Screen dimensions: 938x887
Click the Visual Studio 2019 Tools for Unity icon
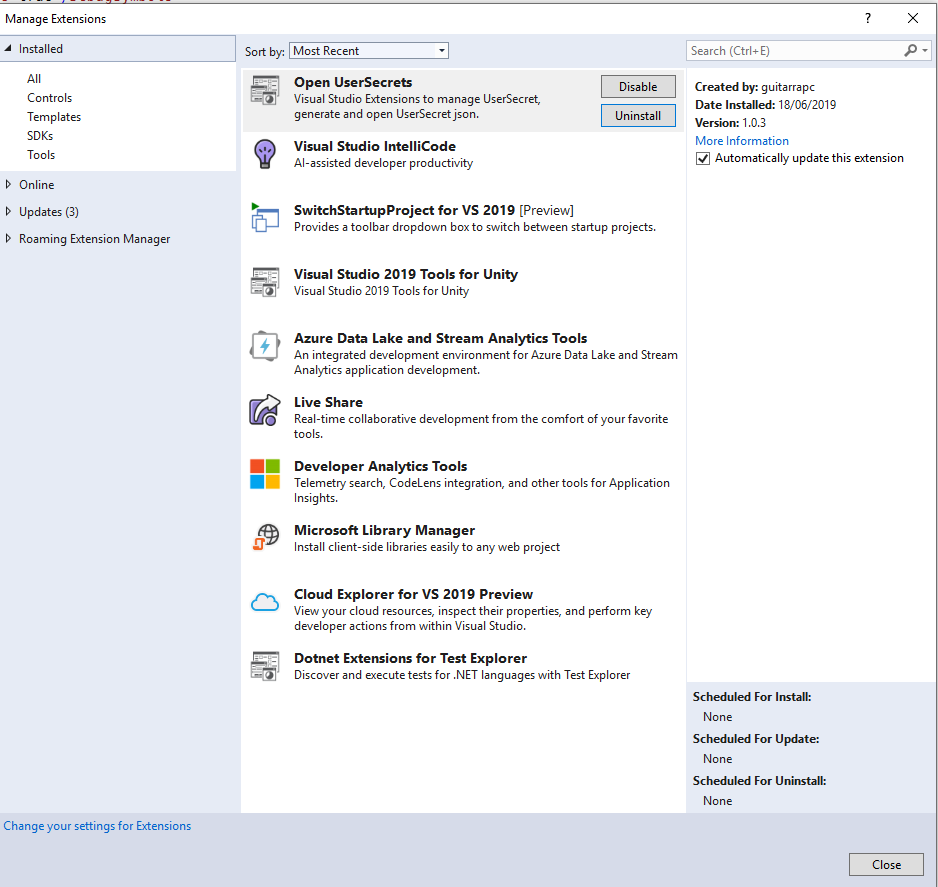264,282
